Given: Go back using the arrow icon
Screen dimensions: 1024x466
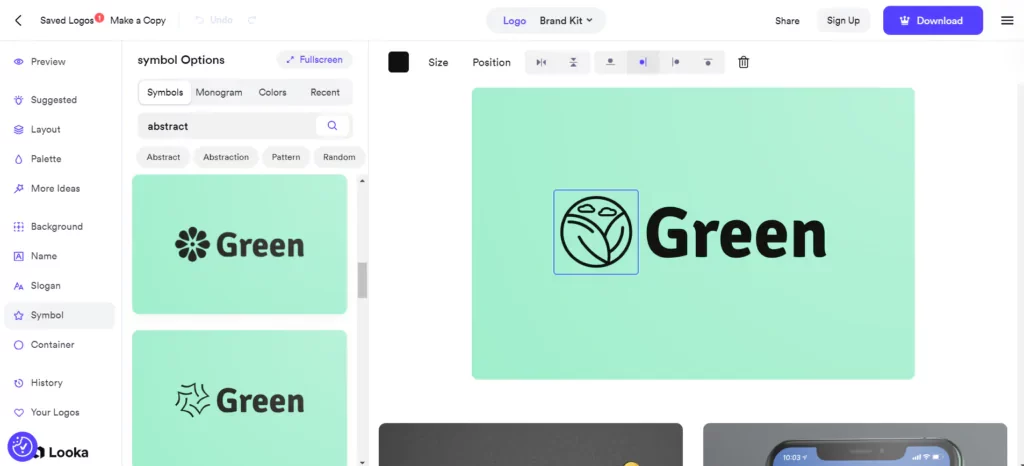Looking at the screenshot, I should pyautogui.click(x=18, y=20).
